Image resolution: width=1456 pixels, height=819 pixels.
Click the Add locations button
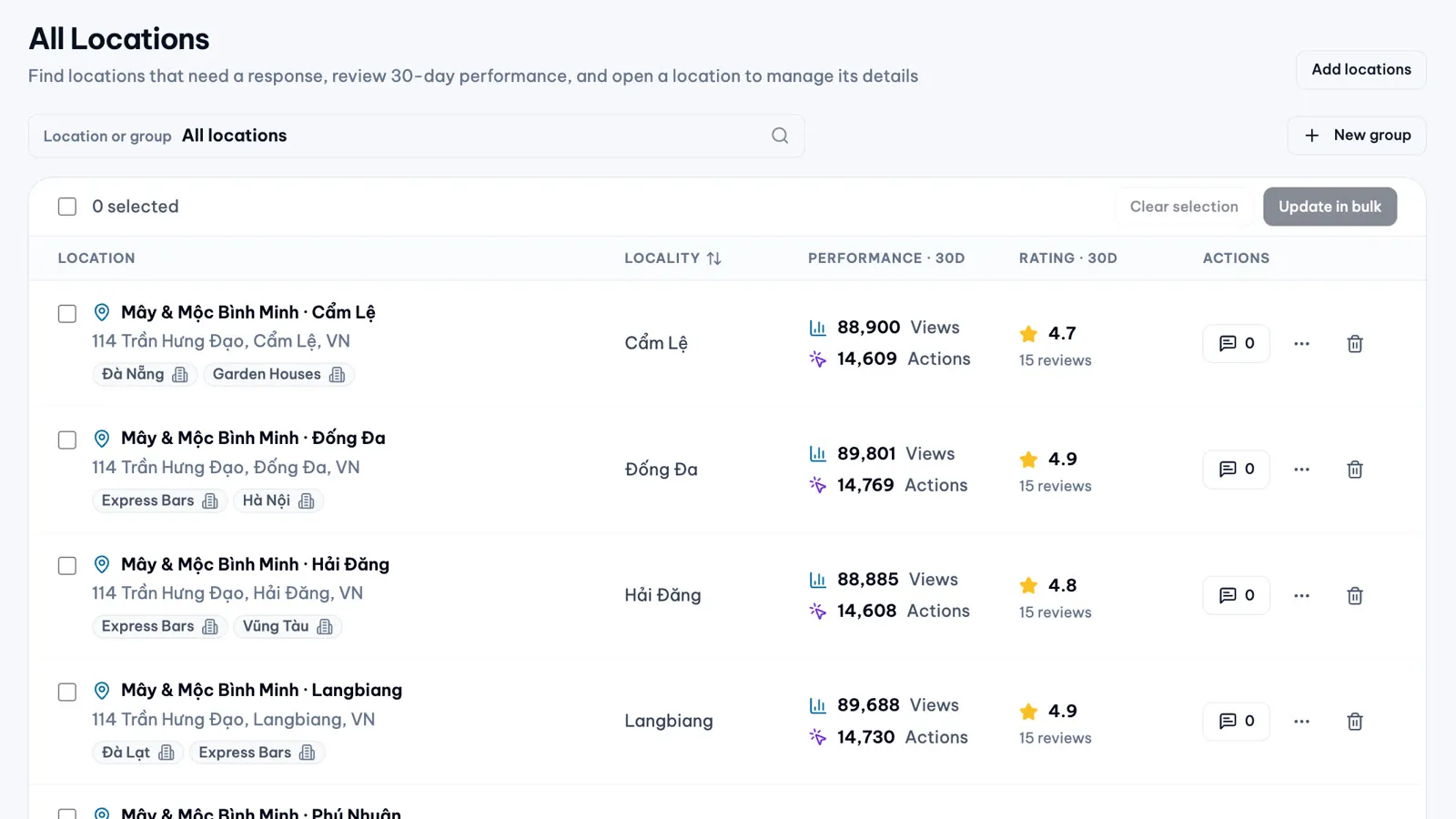point(1361,70)
